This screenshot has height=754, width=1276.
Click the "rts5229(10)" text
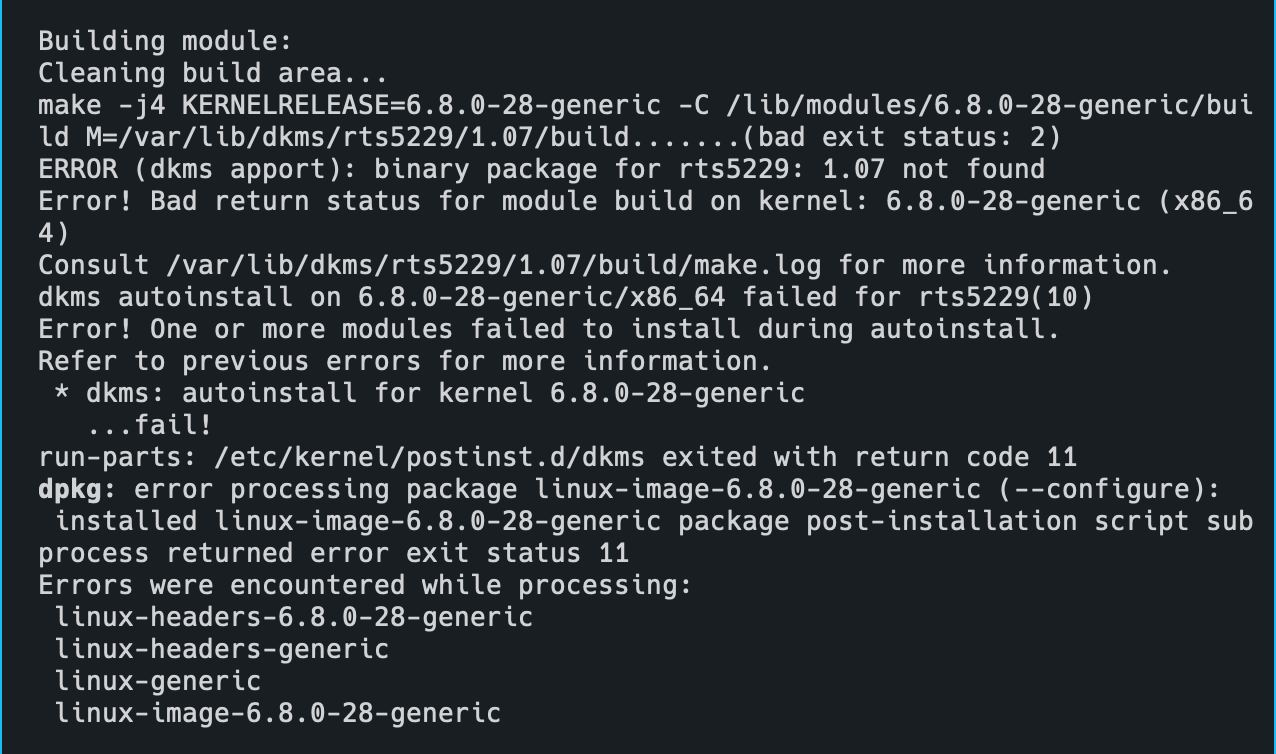pos(1006,297)
